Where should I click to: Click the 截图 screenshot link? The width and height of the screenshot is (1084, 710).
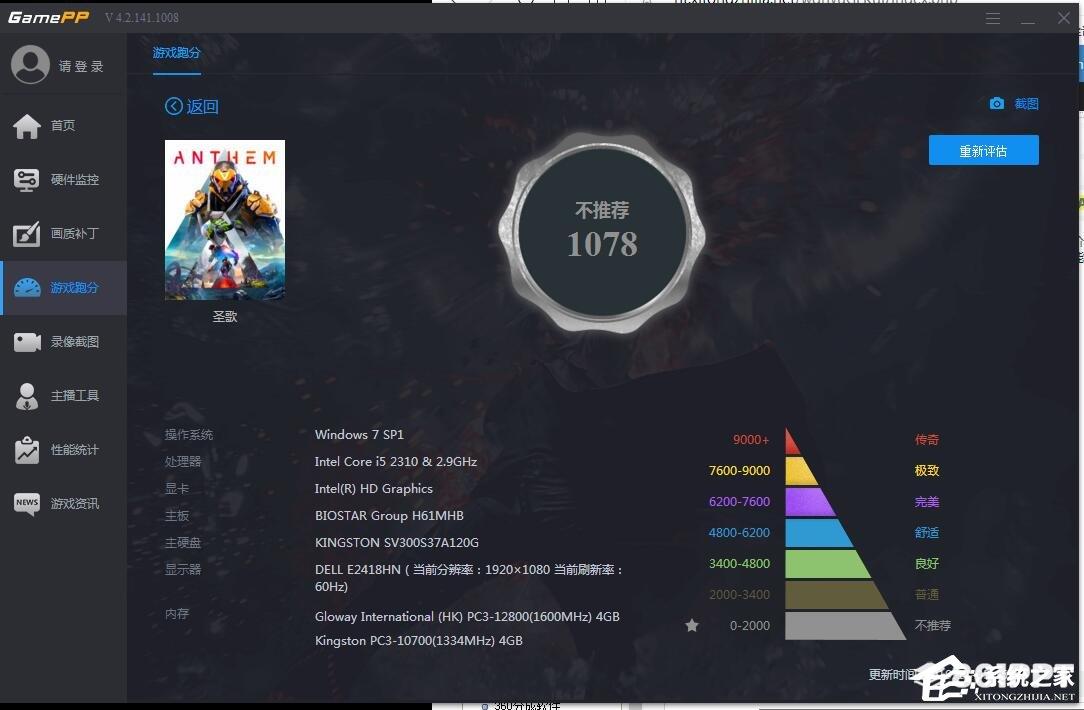(x=1026, y=104)
